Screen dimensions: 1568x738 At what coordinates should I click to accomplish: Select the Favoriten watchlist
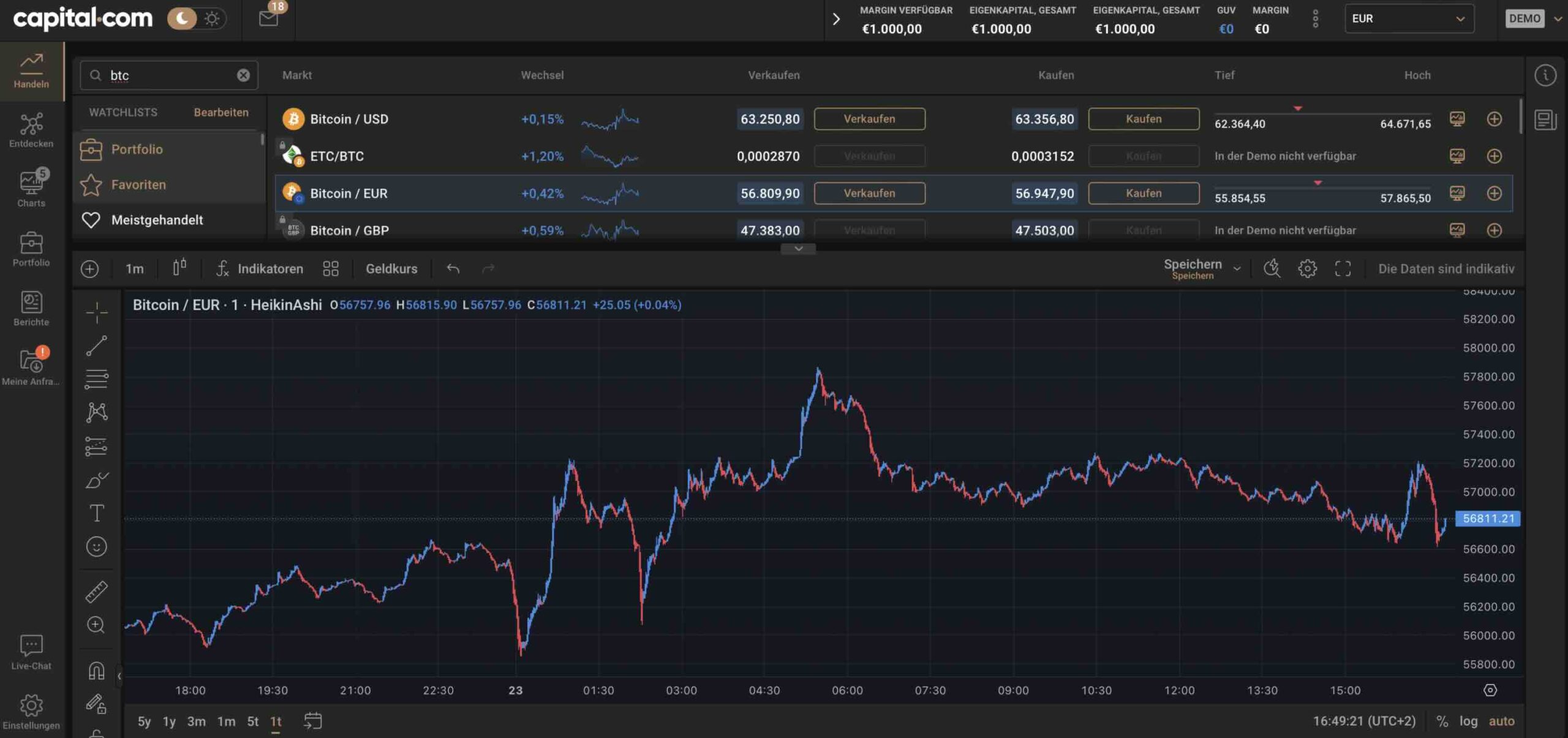pyautogui.click(x=169, y=184)
